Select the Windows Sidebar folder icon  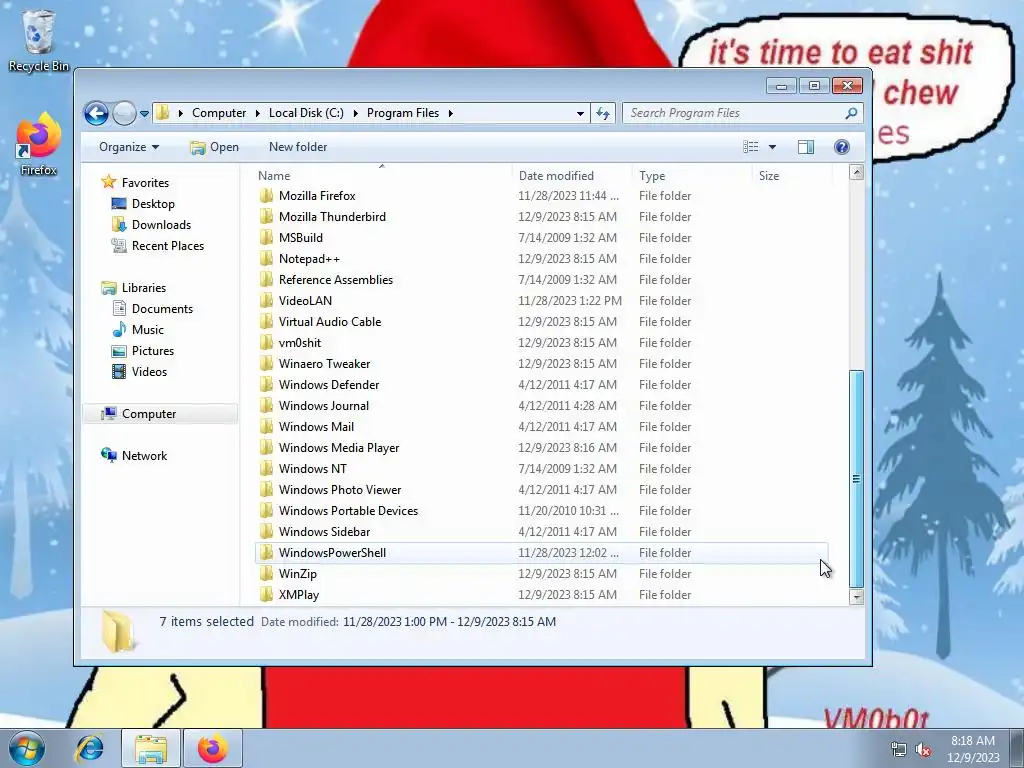tap(266, 532)
